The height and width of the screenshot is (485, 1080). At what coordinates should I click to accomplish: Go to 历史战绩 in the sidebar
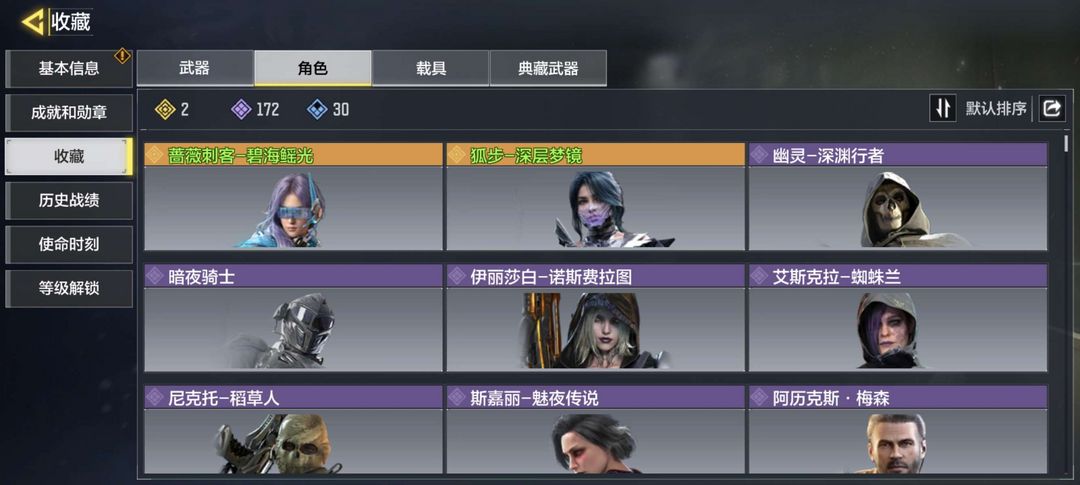[x=69, y=200]
